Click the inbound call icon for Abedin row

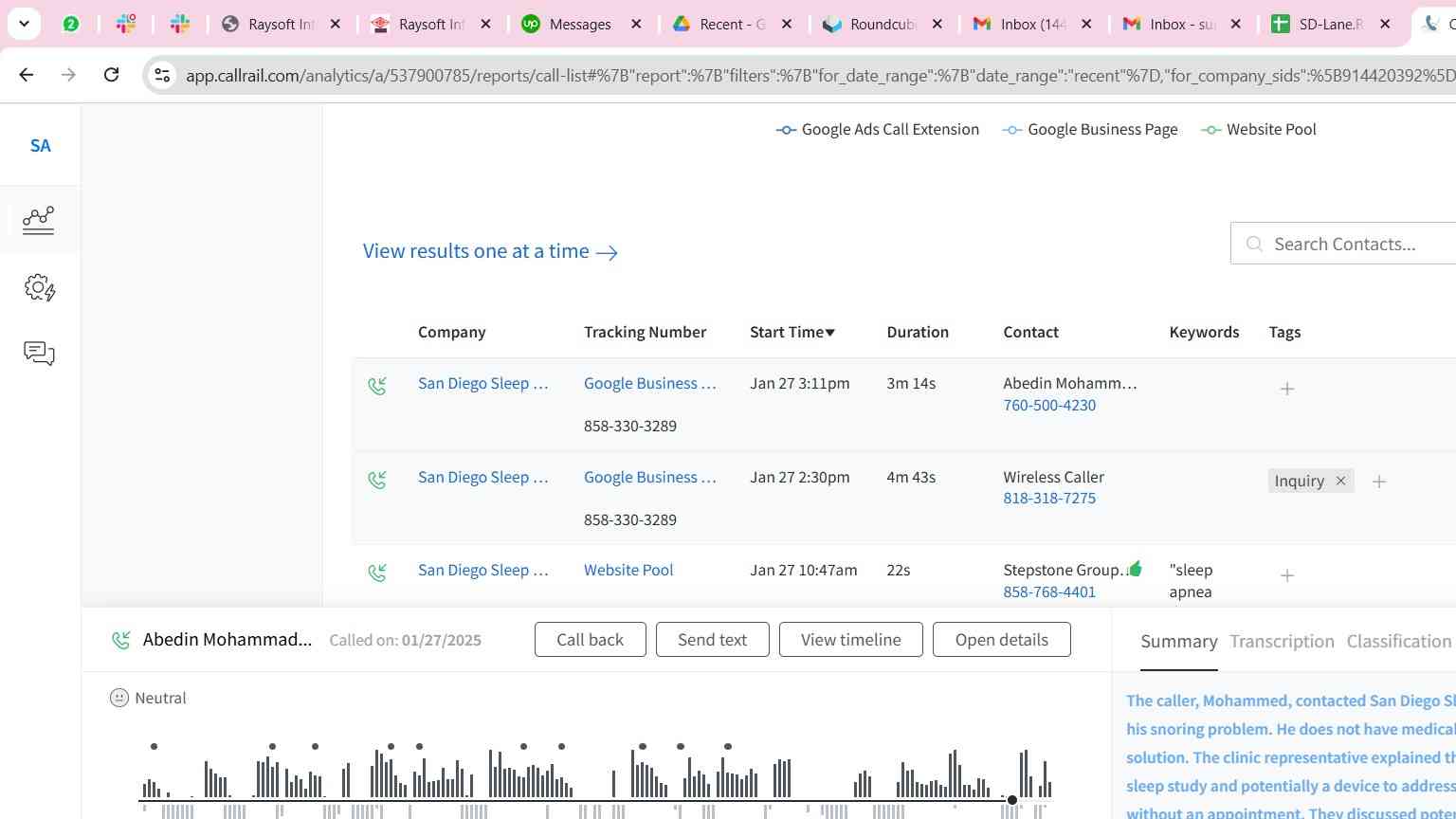point(377,386)
